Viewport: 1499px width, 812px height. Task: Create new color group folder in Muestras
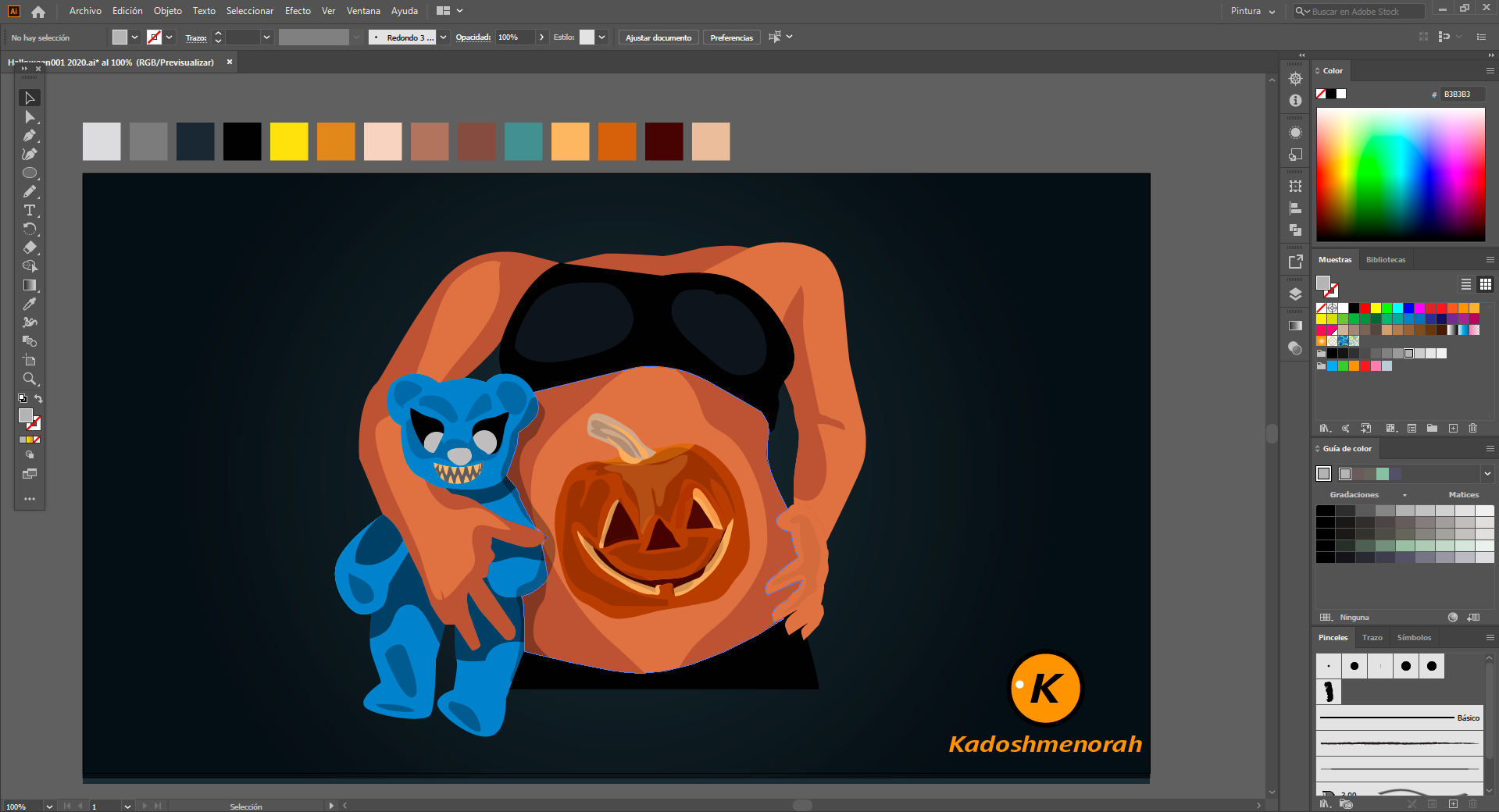[1432, 429]
